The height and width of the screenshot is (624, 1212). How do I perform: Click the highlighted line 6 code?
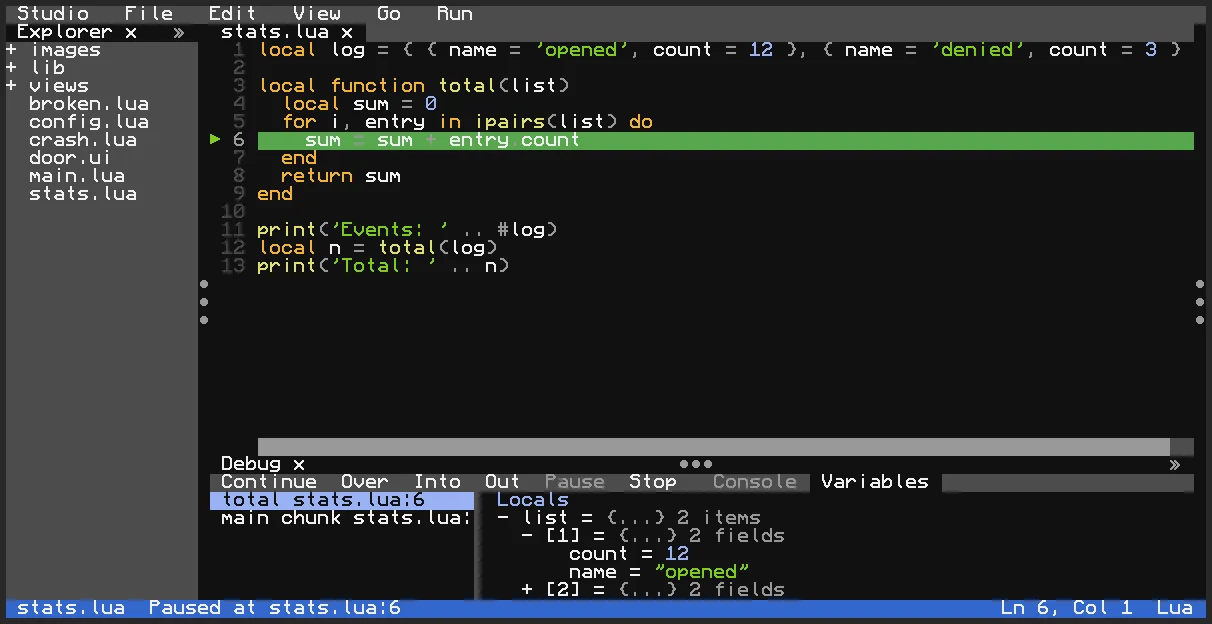click(726, 140)
